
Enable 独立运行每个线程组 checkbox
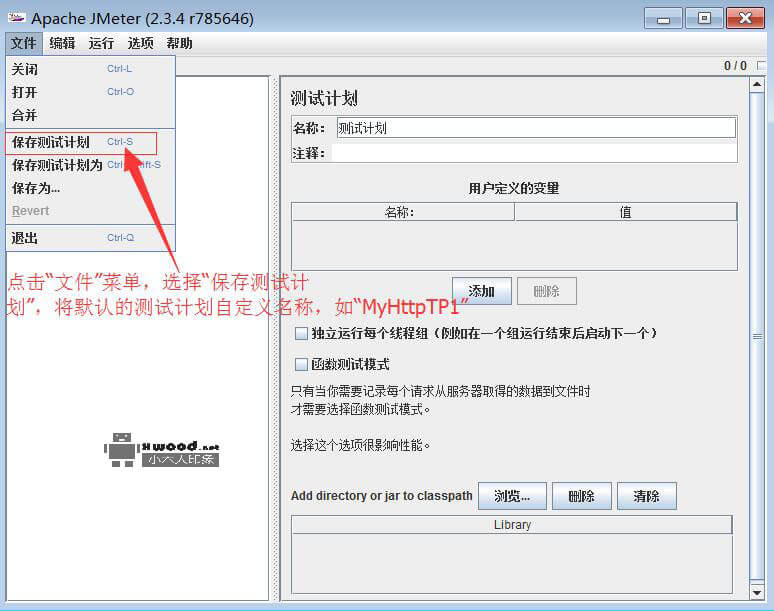301,334
